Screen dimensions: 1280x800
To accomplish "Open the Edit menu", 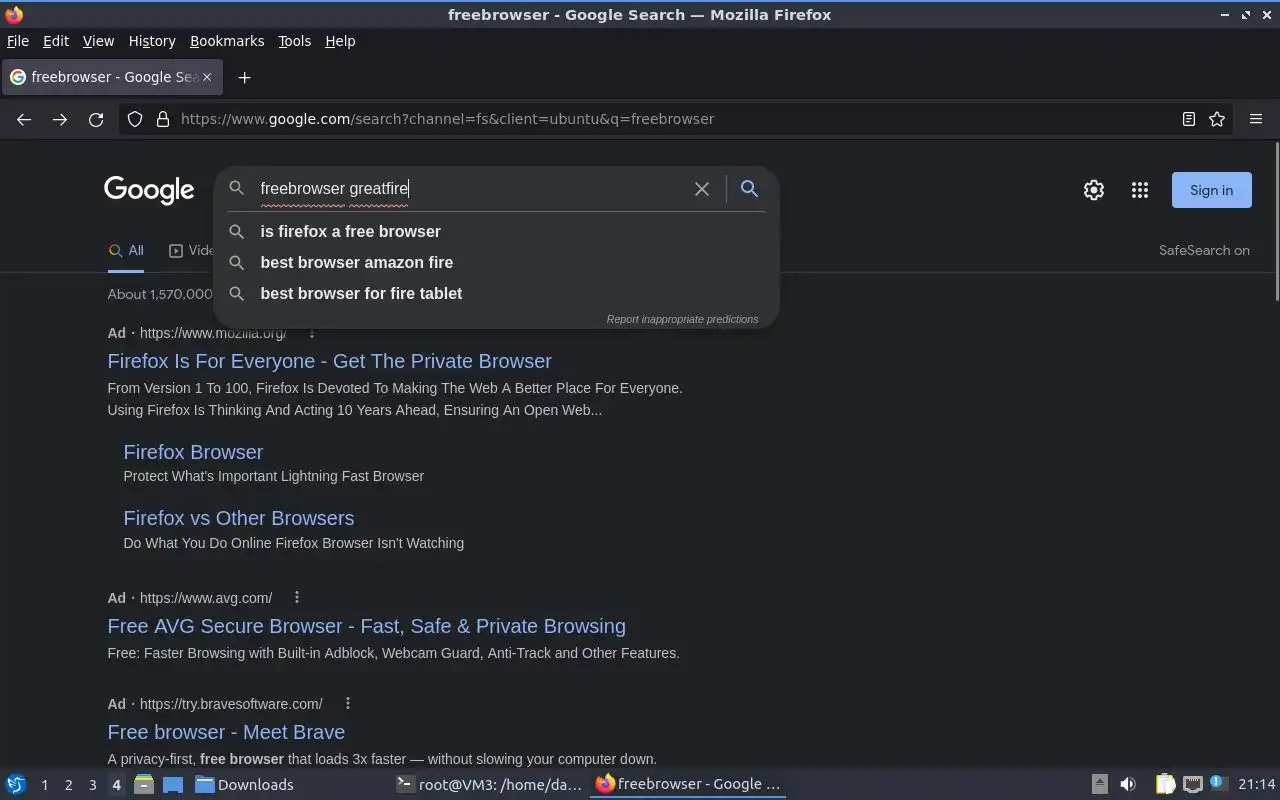I will [56, 41].
